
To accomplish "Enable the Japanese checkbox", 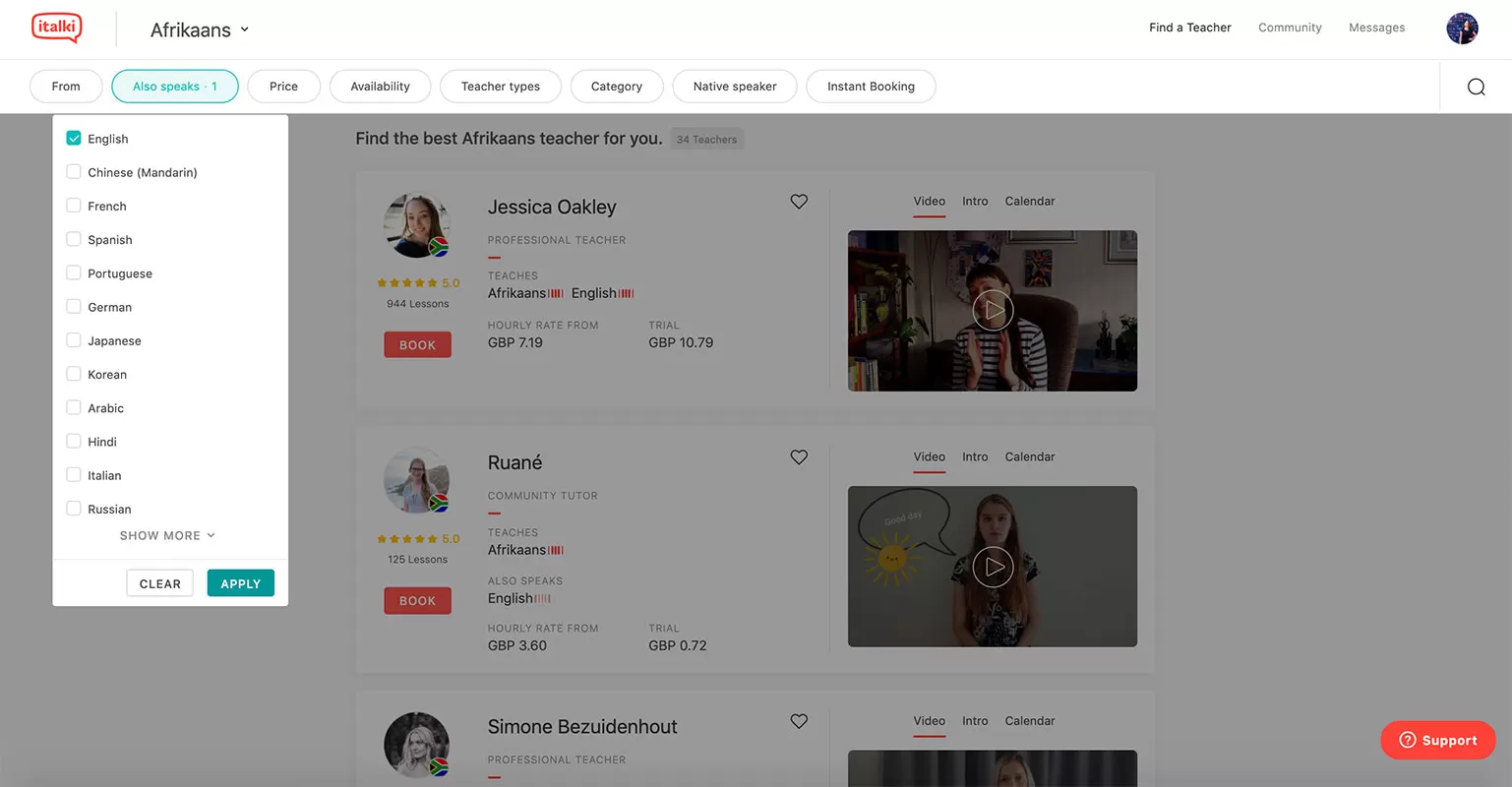I will coord(74,340).
